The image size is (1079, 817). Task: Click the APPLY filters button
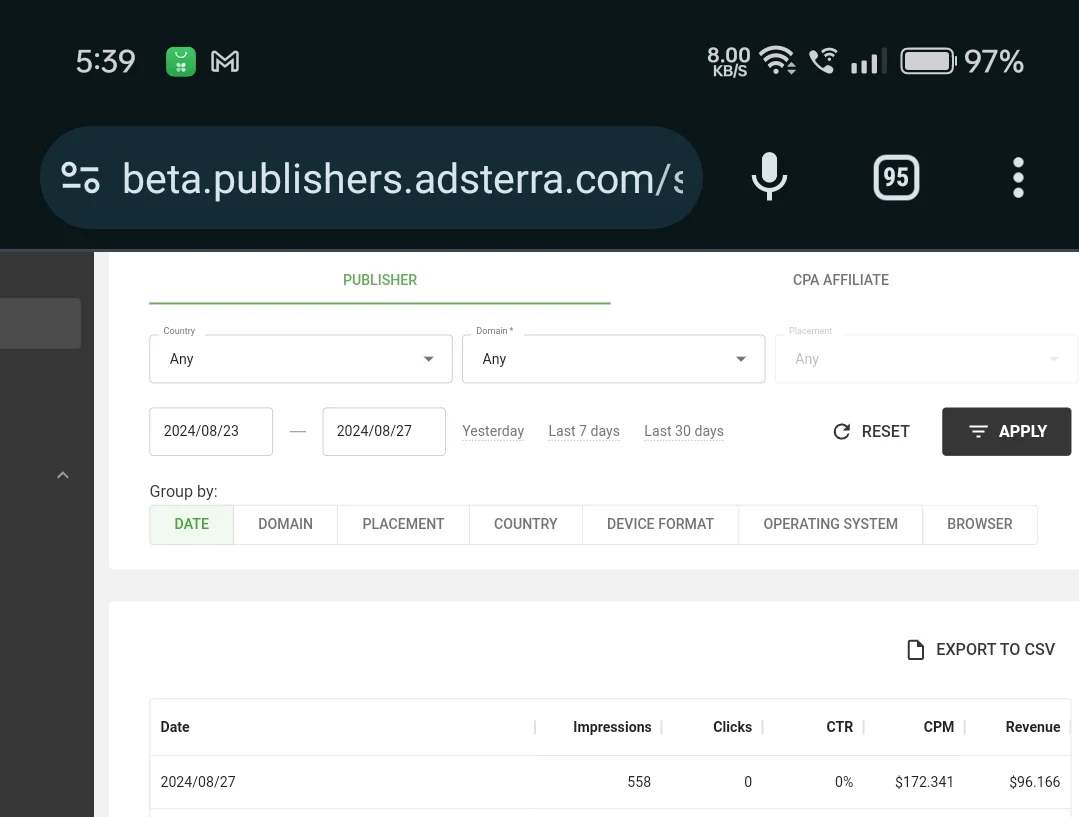(x=1007, y=432)
